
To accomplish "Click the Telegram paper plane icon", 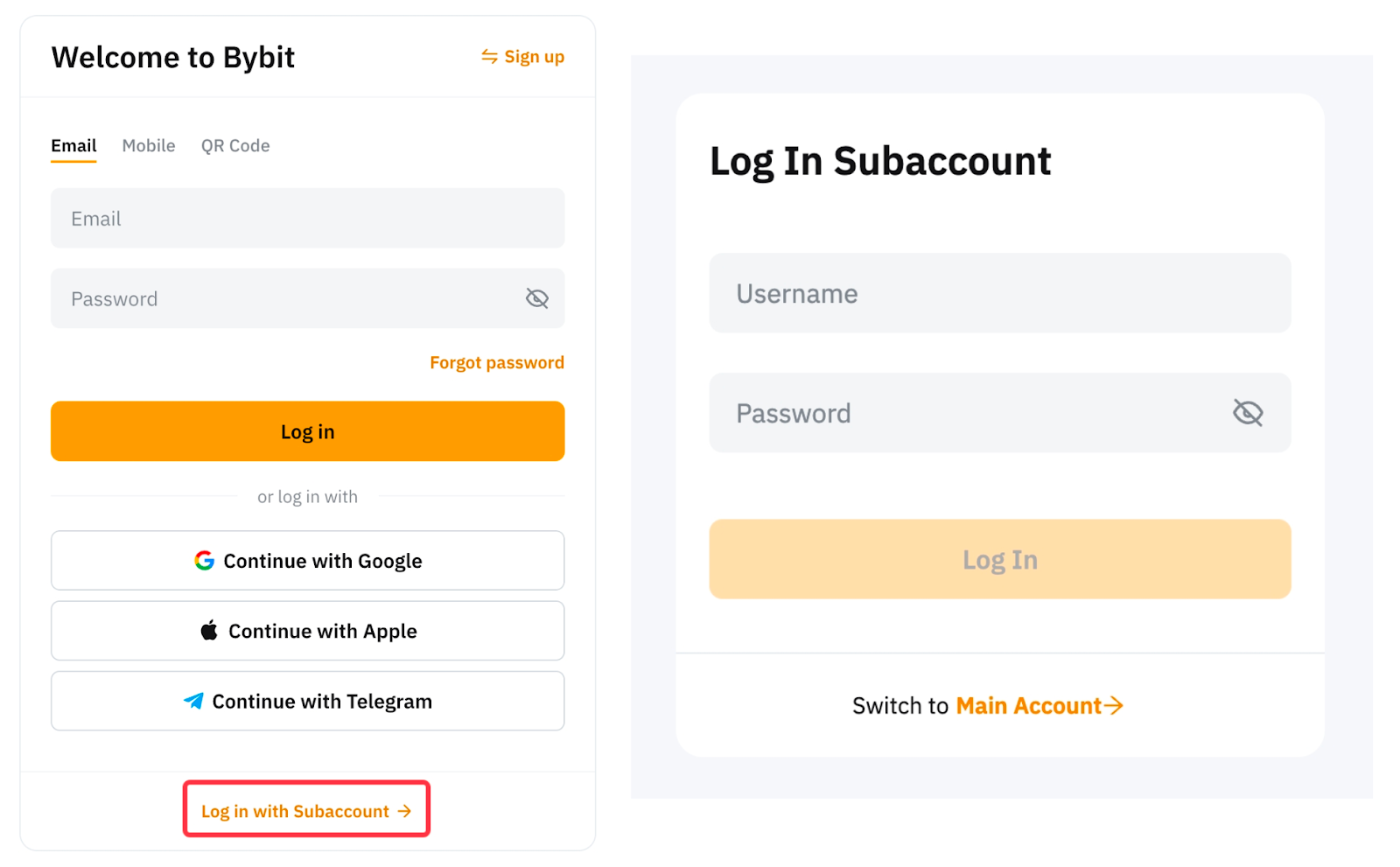I will pos(193,701).
